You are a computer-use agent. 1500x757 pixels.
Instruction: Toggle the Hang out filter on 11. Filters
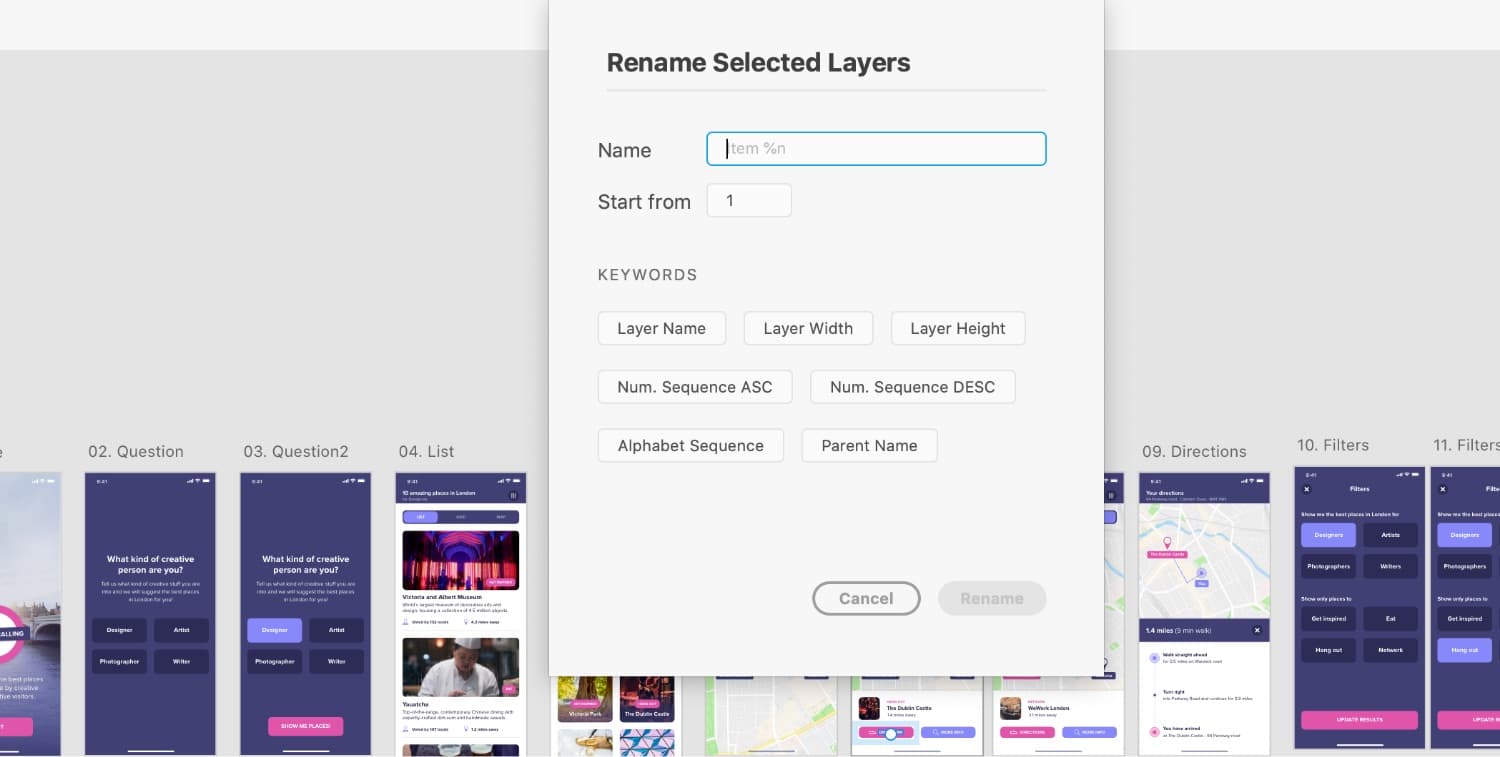click(x=1464, y=650)
